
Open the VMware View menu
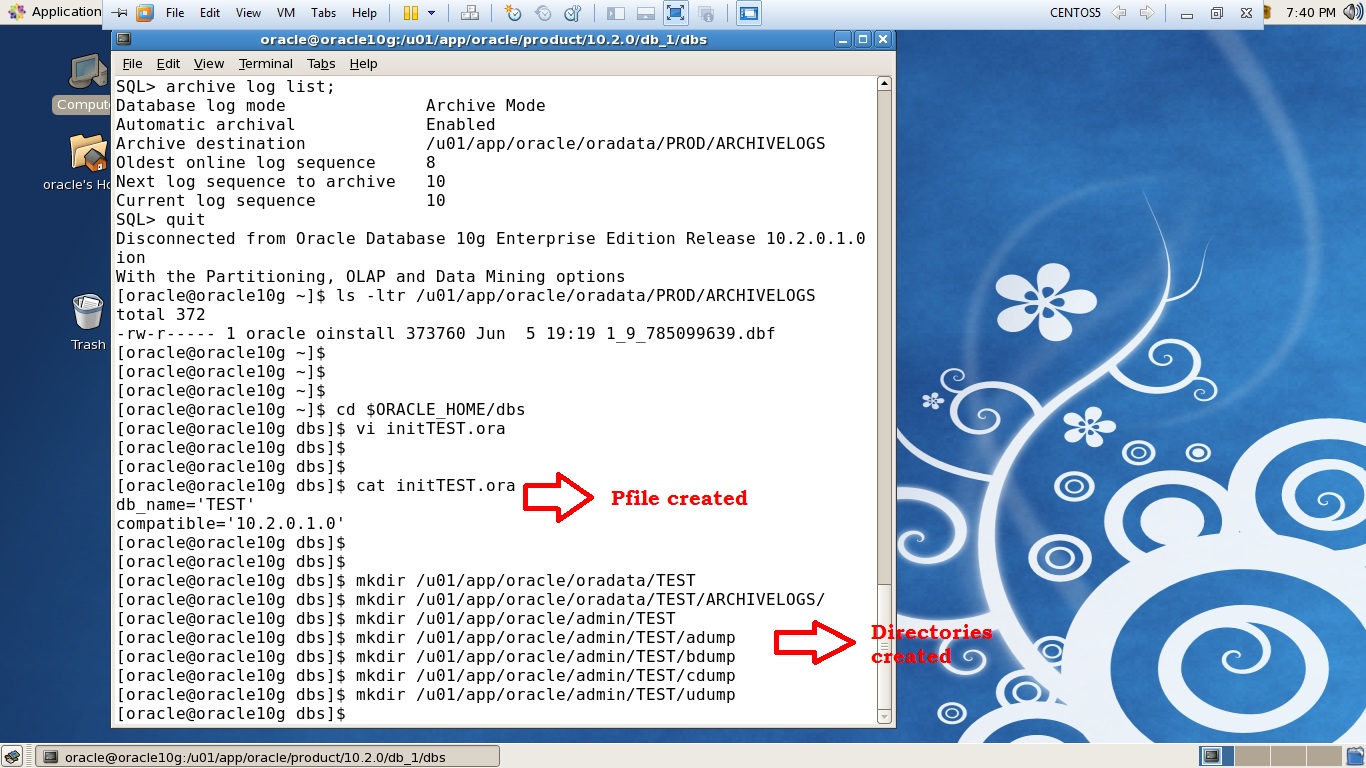tap(248, 13)
